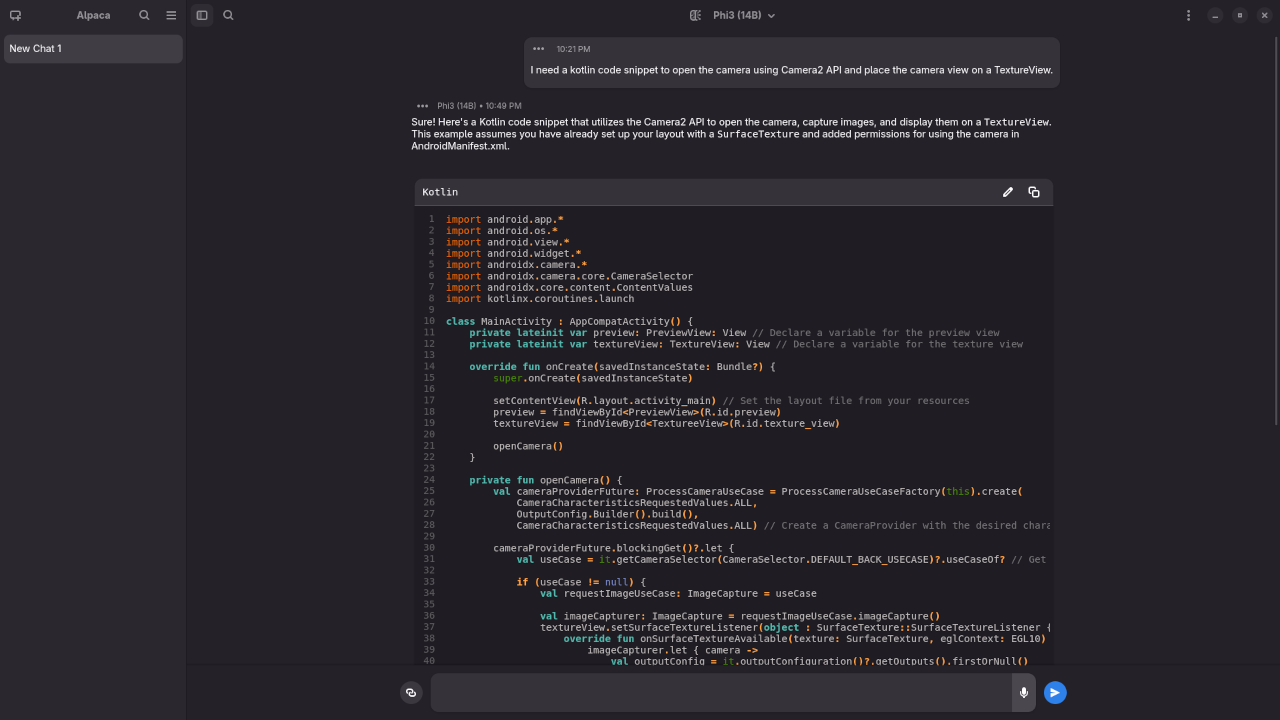Viewport: 1280px width, 720px height.
Task: Click code line 'class MainActivity : AppCompatActivity()'
Action: point(569,321)
